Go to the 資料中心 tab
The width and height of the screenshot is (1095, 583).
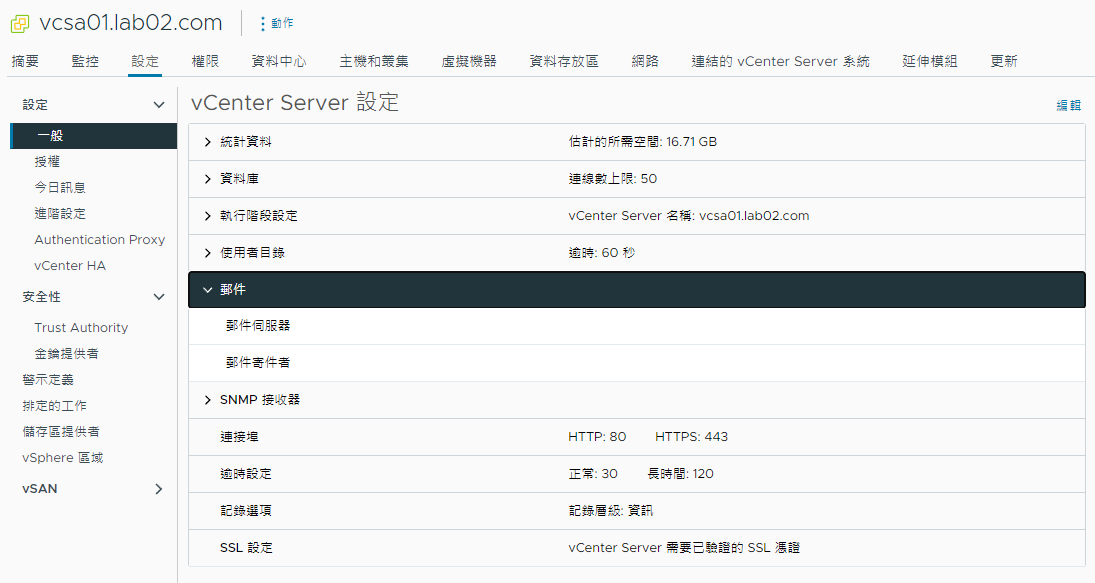tap(279, 61)
